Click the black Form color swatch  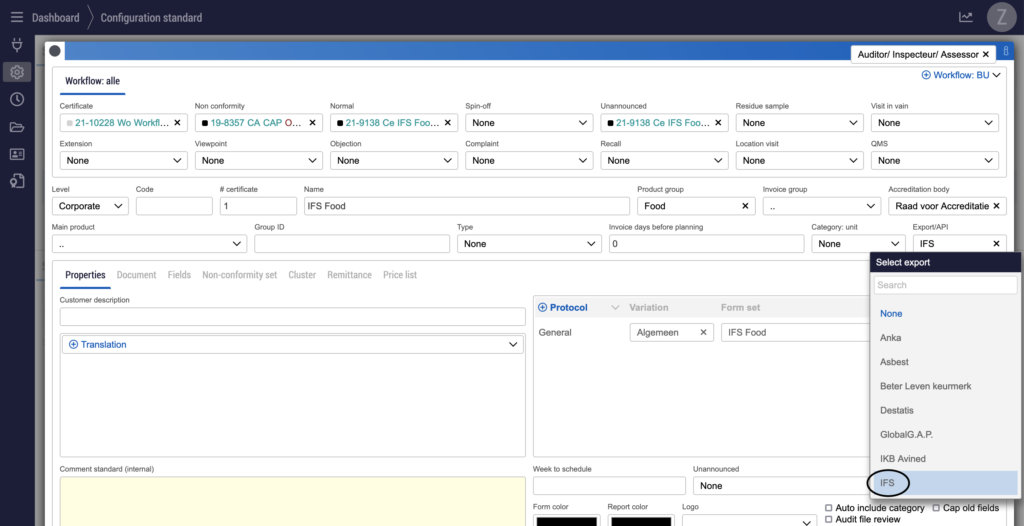566,521
